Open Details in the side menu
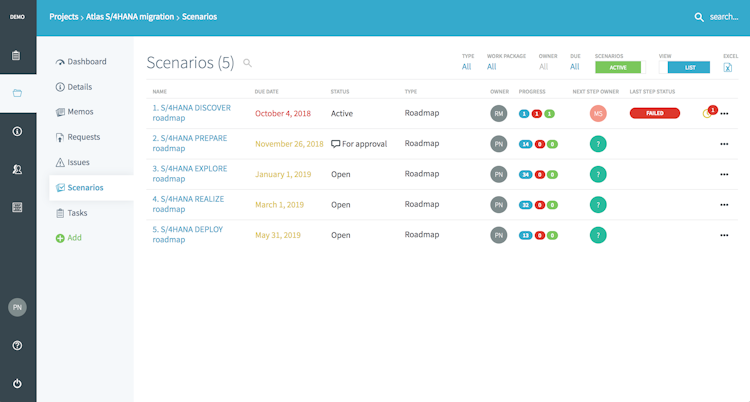Image resolution: width=750 pixels, height=402 pixels. coord(74,87)
